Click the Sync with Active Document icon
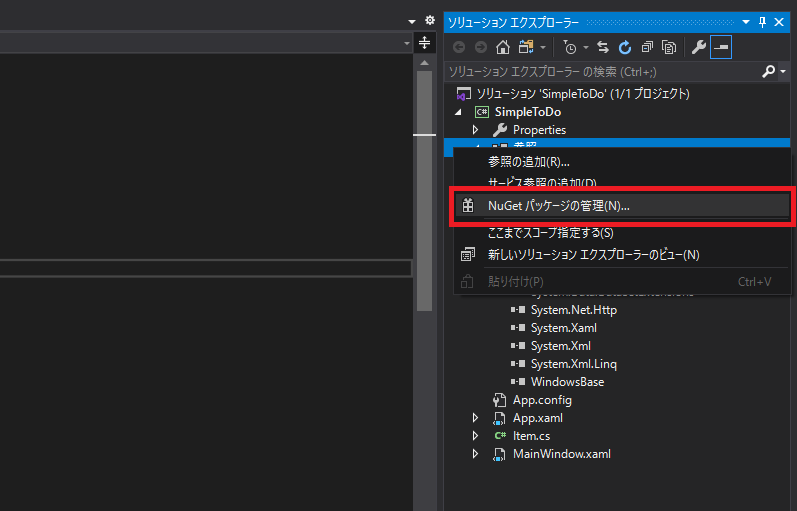This screenshot has height=511, width=797. click(603, 47)
